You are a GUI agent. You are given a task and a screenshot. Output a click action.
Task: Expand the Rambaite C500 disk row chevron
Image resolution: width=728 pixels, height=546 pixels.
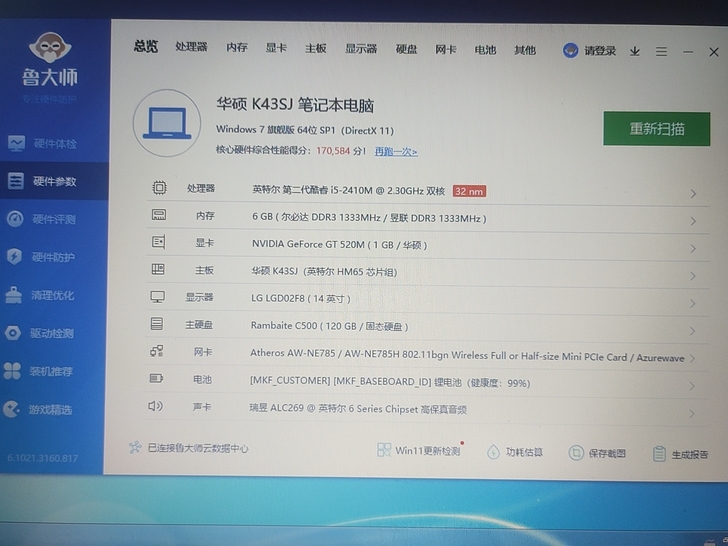point(692,331)
